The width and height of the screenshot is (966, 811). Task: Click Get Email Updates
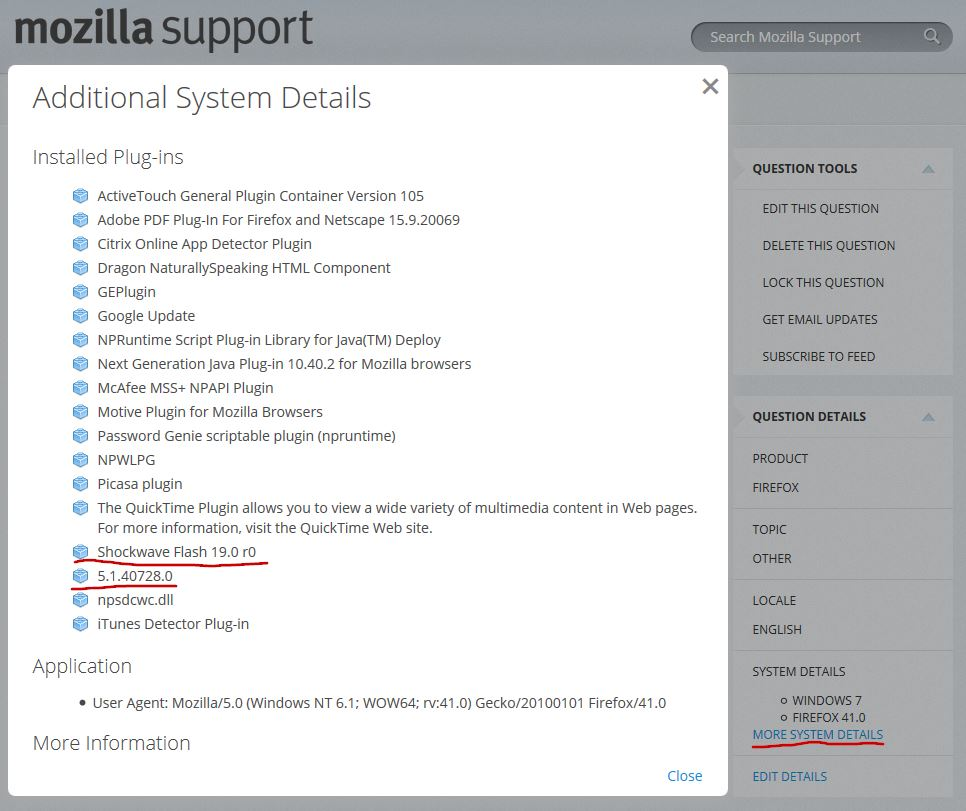(x=819, y=320)
